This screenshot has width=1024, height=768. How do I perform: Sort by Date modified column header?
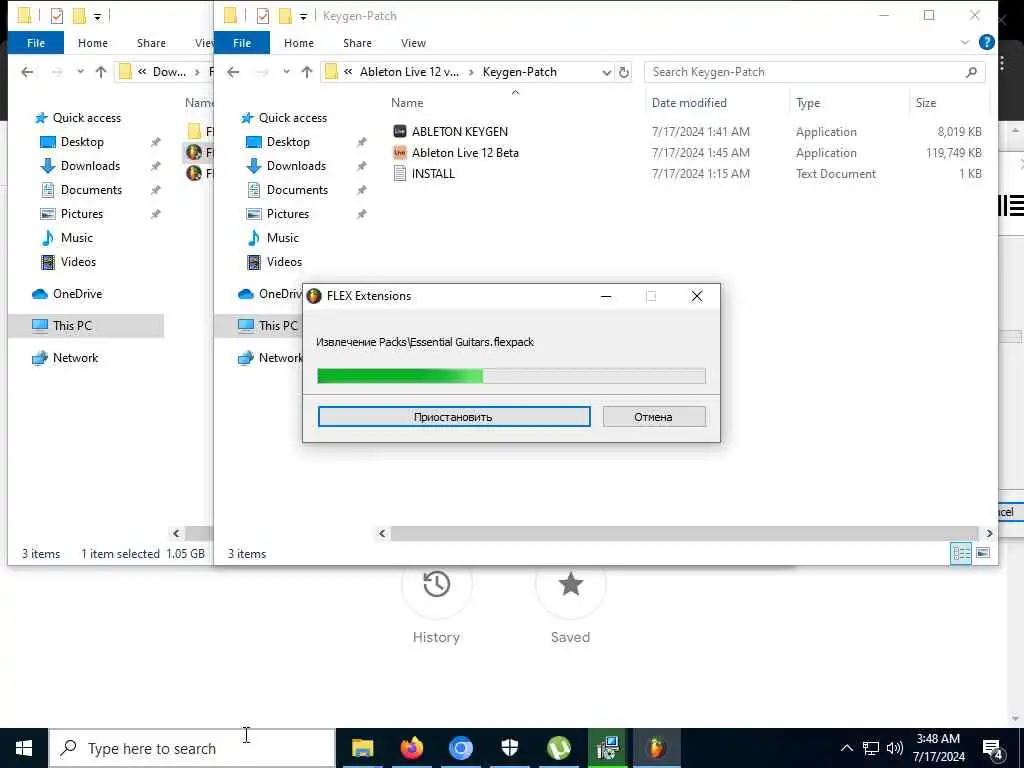click(x=689, y=103)
